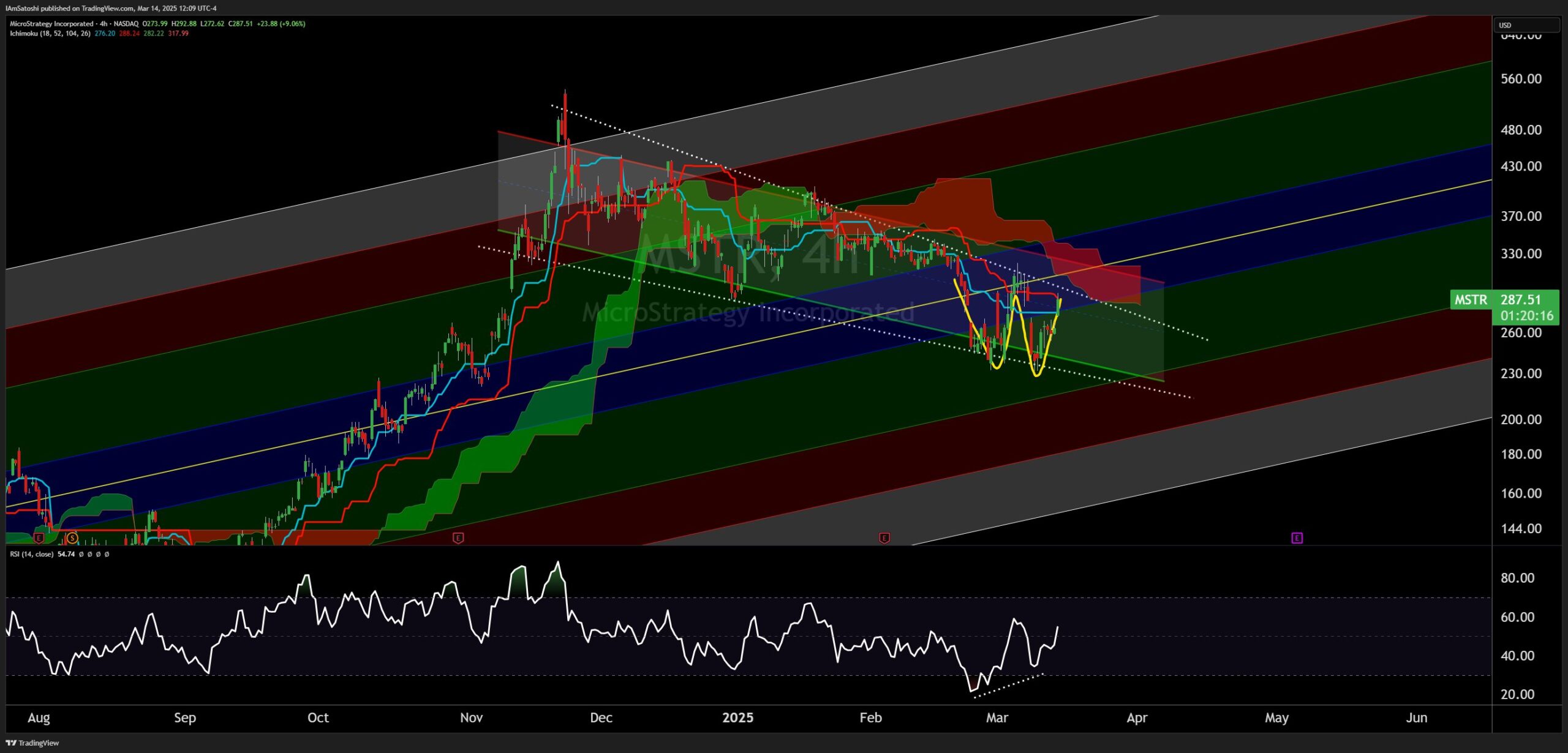Image resolution: width=1568 pixels, height=753 pixels.
Task: Click the TradingView logo at bottom left
Action: pos(32,743)
